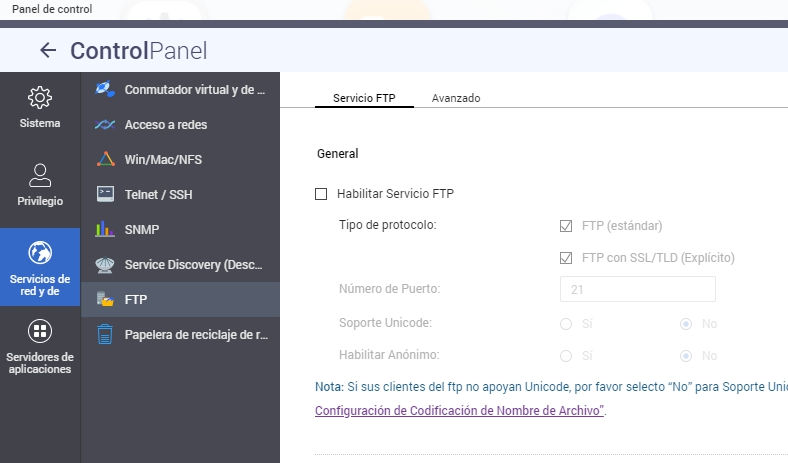
Task: Open Papelera de reciclaje de red
Action: click(x=180, y=334)
